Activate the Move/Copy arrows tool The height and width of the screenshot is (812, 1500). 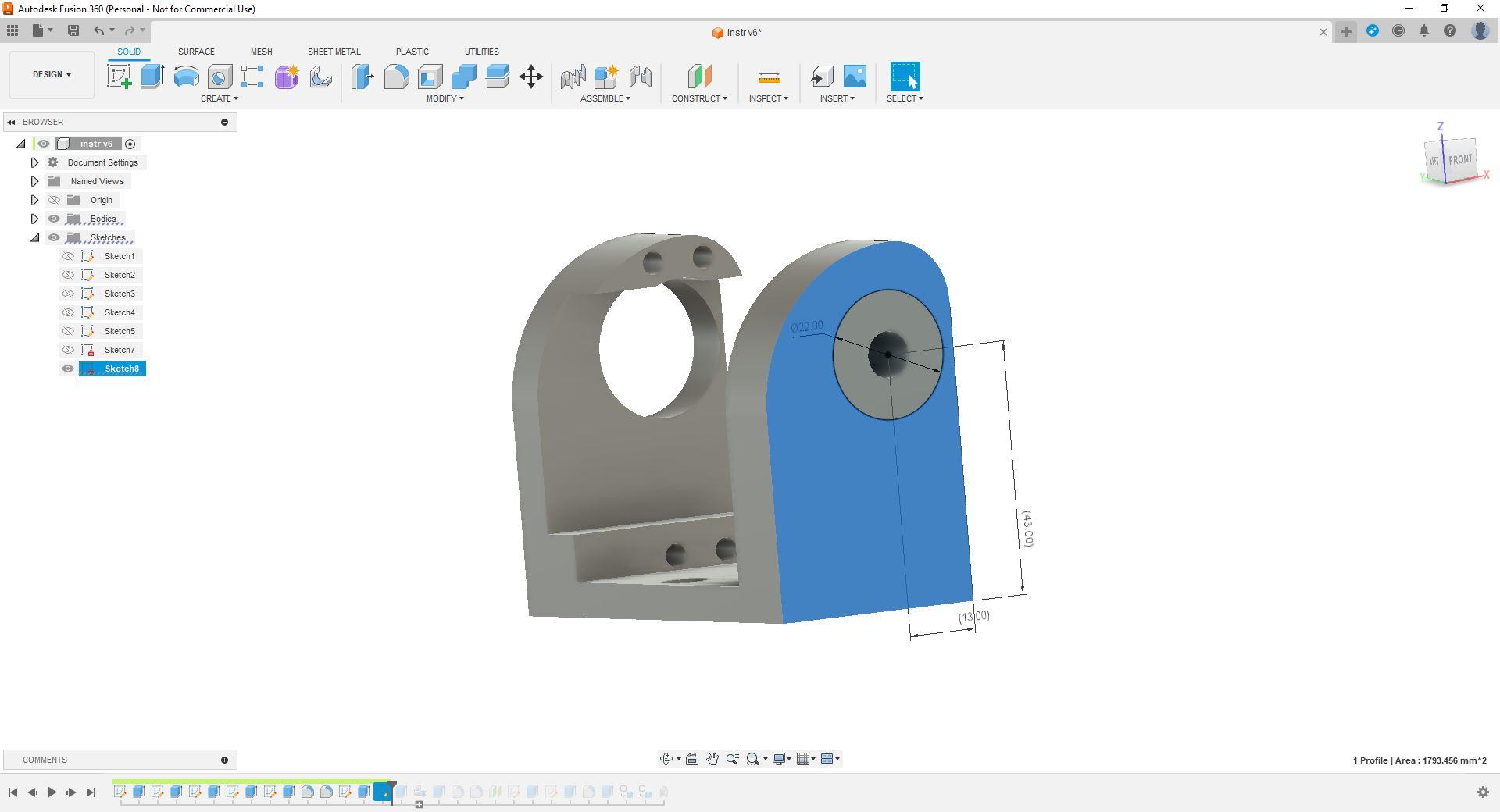[531, 77]
